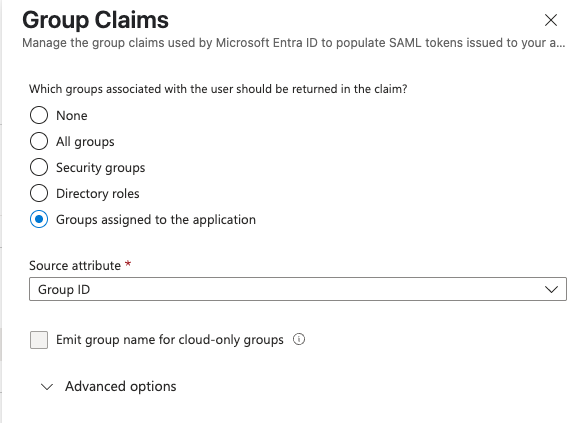Viewport: 582px width, 423px height.
Task: Click the Group Claims panel heading
Action: coord(95,20)
